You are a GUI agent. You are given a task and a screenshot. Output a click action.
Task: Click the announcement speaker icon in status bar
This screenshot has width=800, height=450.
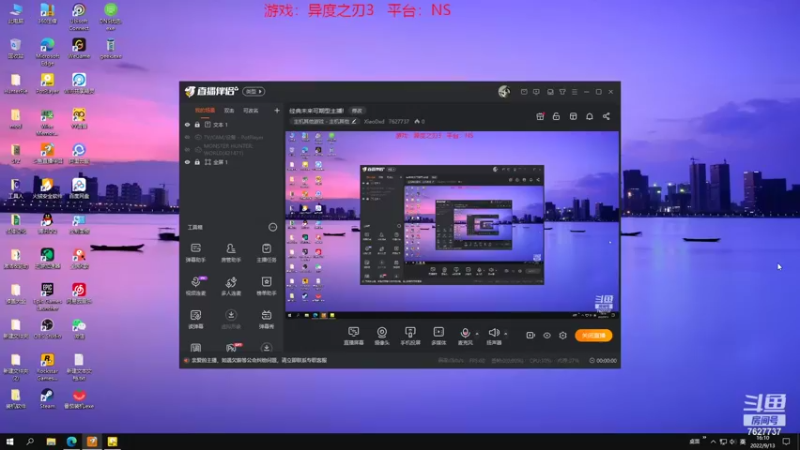click(x=187, y=360)
